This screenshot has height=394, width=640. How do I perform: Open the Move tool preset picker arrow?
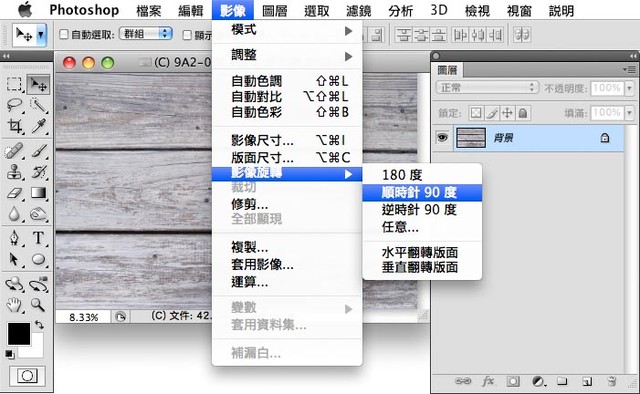41,35
